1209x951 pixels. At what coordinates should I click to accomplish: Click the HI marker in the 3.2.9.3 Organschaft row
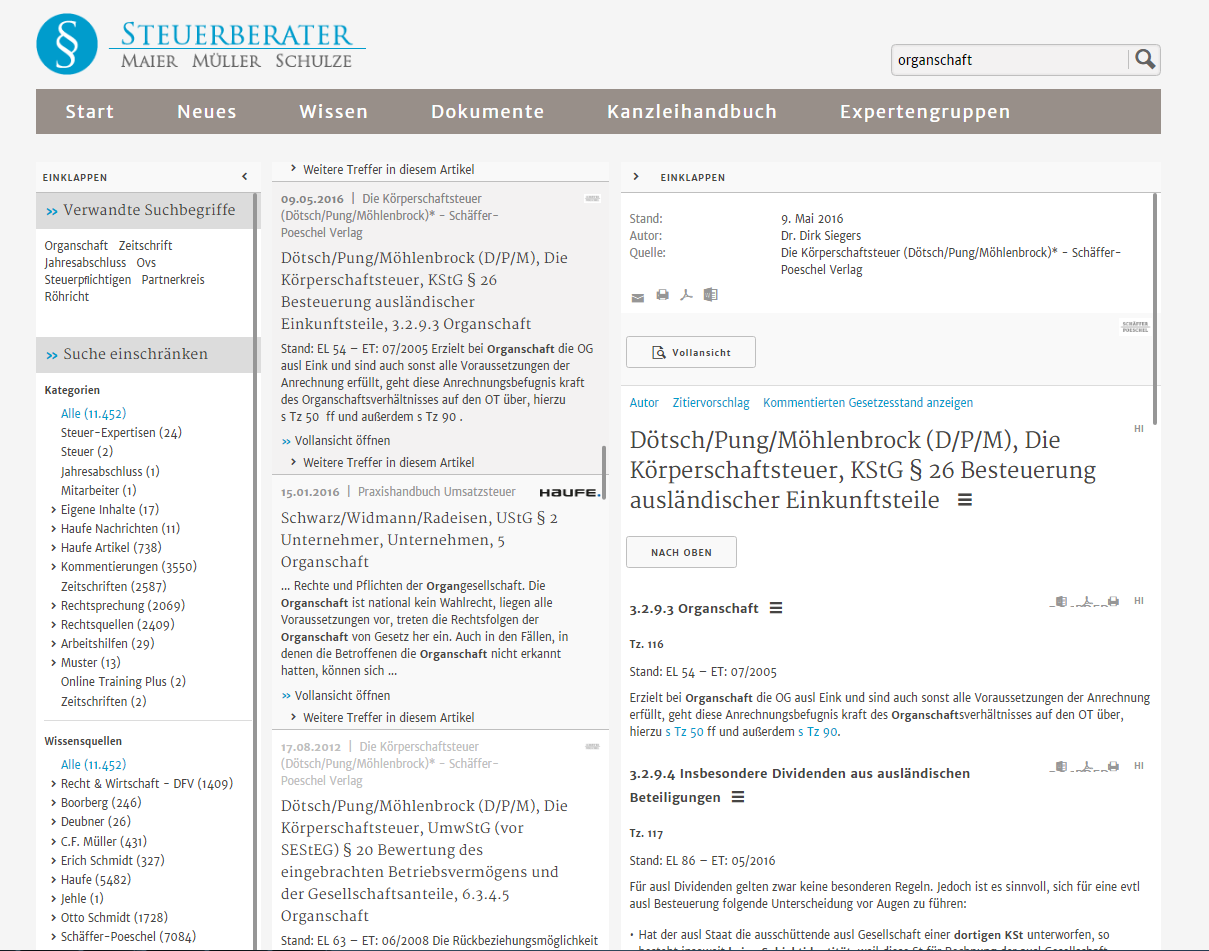(1138, 601)
